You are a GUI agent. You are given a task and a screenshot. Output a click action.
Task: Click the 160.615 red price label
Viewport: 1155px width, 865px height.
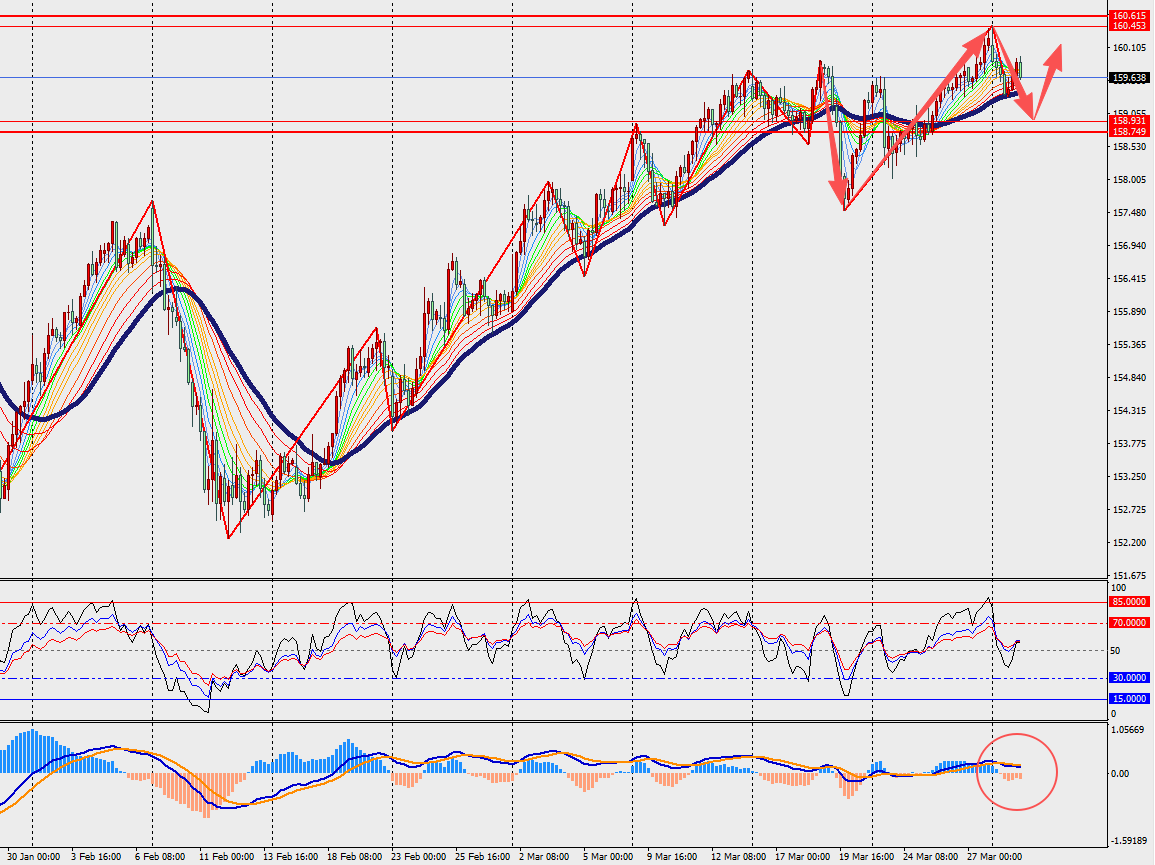click(x=1129, y=16)
